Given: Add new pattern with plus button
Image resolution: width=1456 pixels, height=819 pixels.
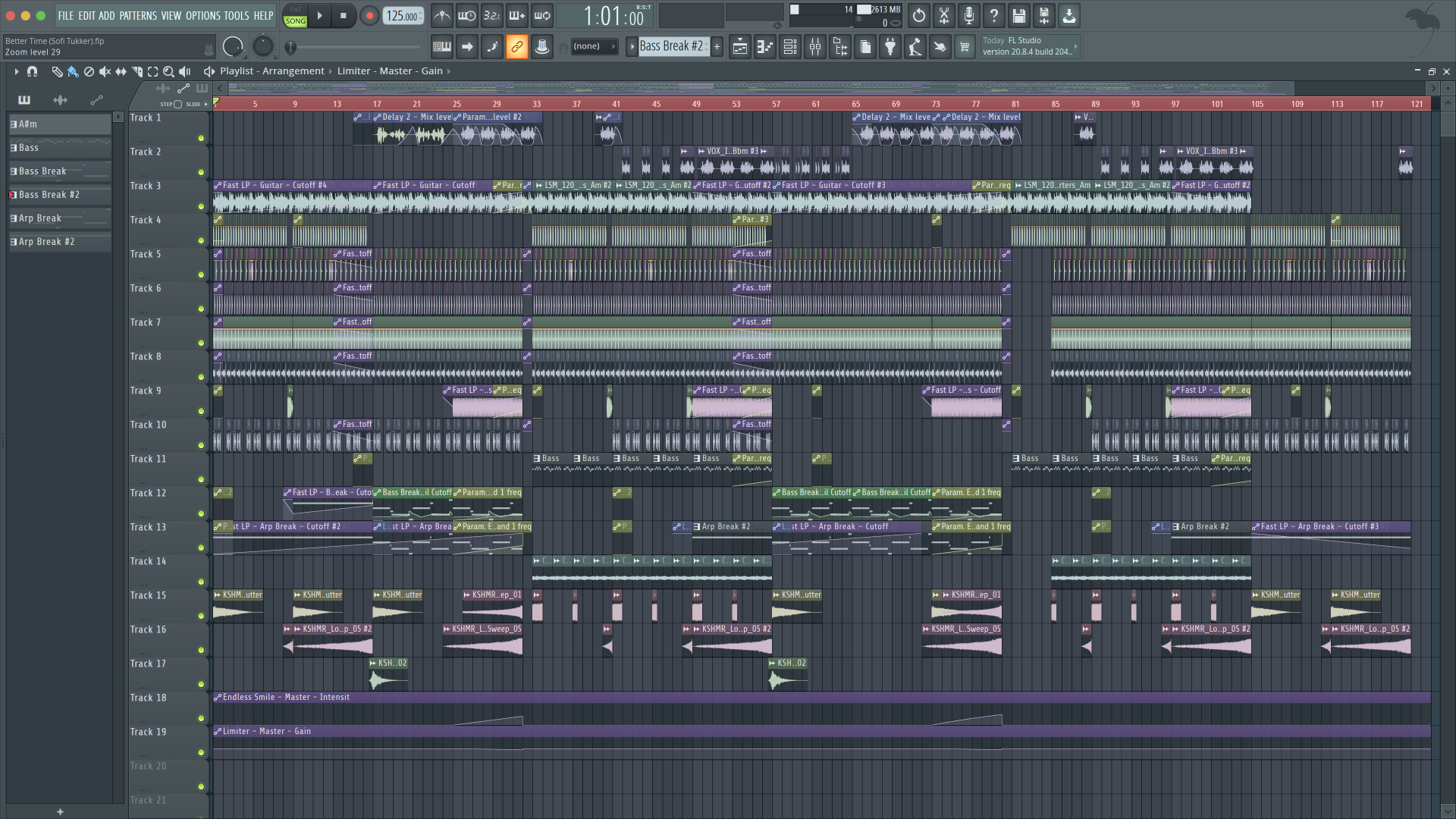Looking at the screenshot, I should [717, 46].
